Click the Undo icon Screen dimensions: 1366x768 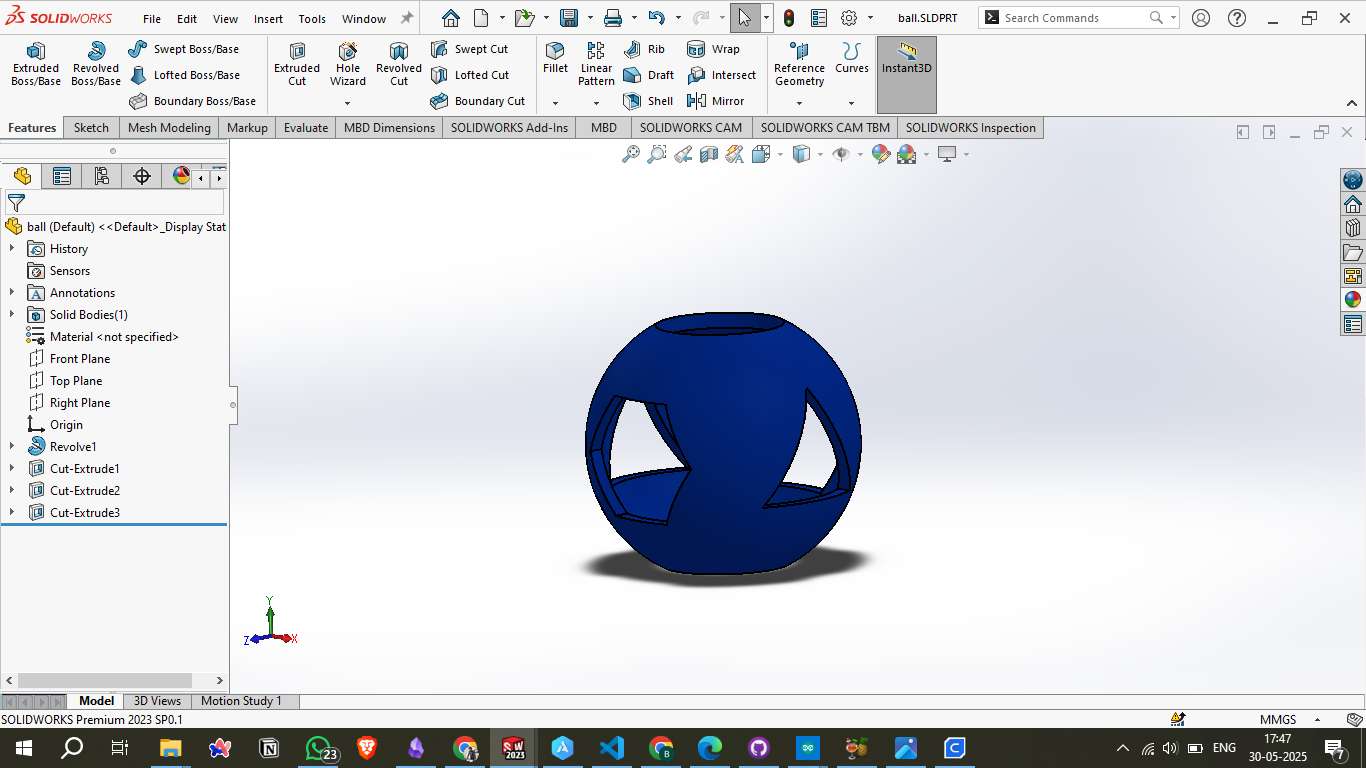pyautogui.click(x=656, y=18)
